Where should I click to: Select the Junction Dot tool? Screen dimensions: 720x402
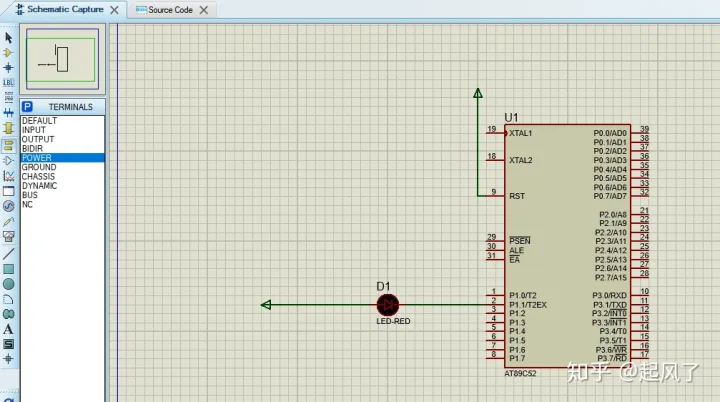coord(8,68)
